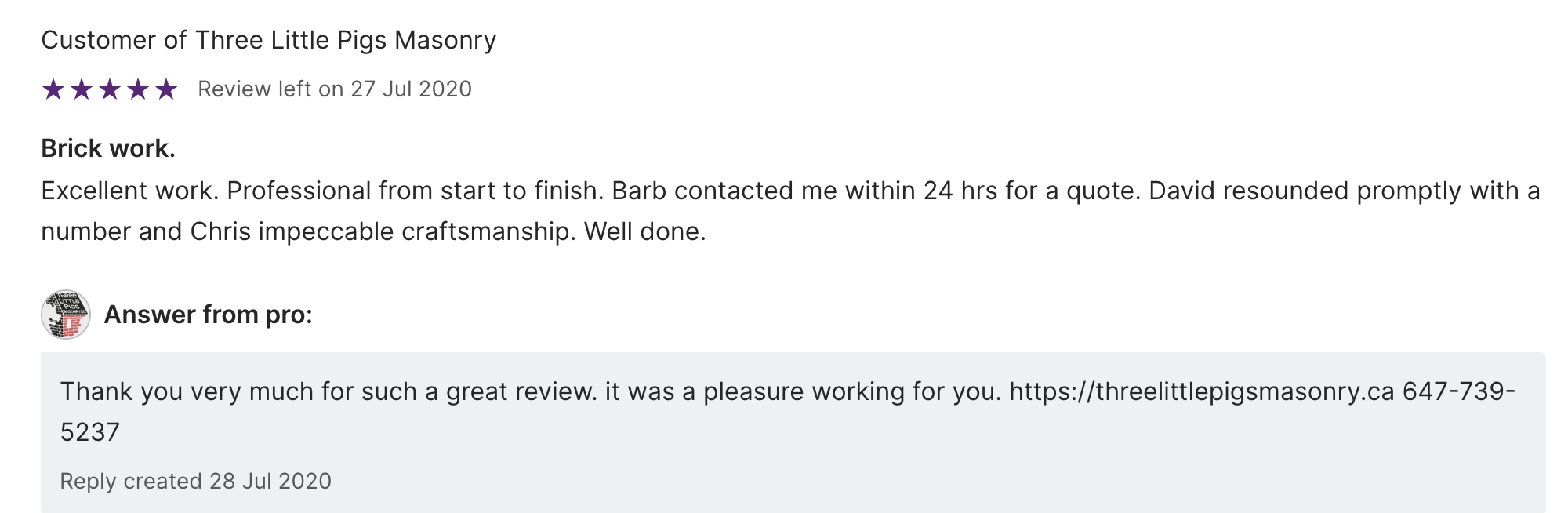Click the '5237' digits on the reply's second line

point(90,432)
